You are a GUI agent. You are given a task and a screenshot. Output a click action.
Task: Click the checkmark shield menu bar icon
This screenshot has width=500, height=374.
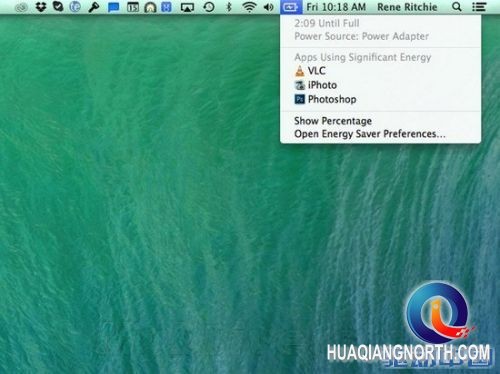[x=58, y=7]
